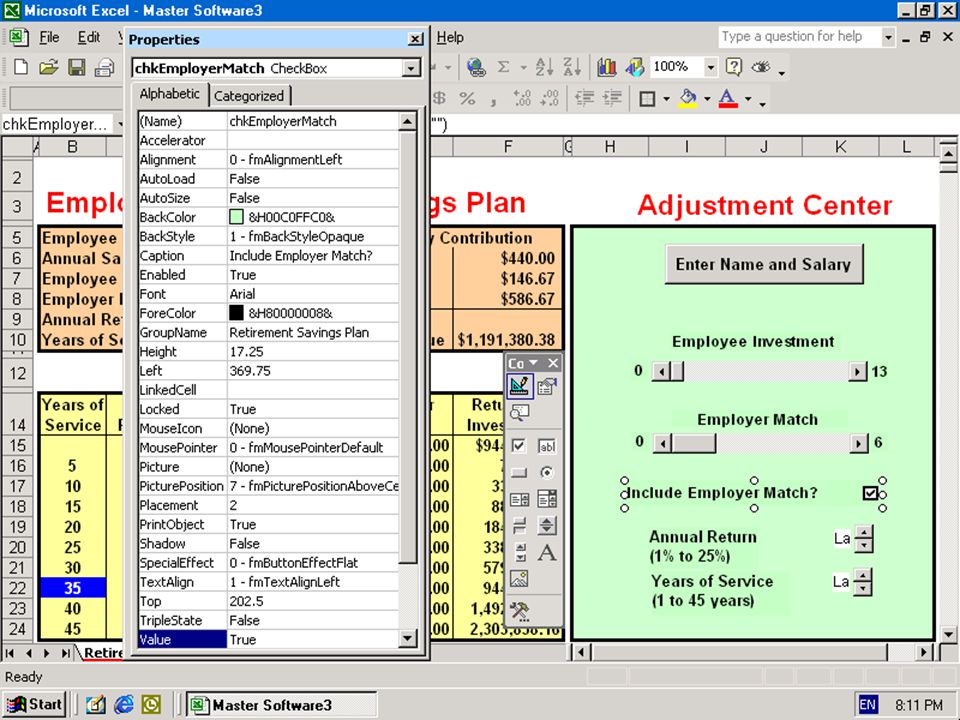This screenshot has width=960, height=720.
Task: Click the BackColor property color swatch
Action: pyautogui.click(x=236, y=217)
